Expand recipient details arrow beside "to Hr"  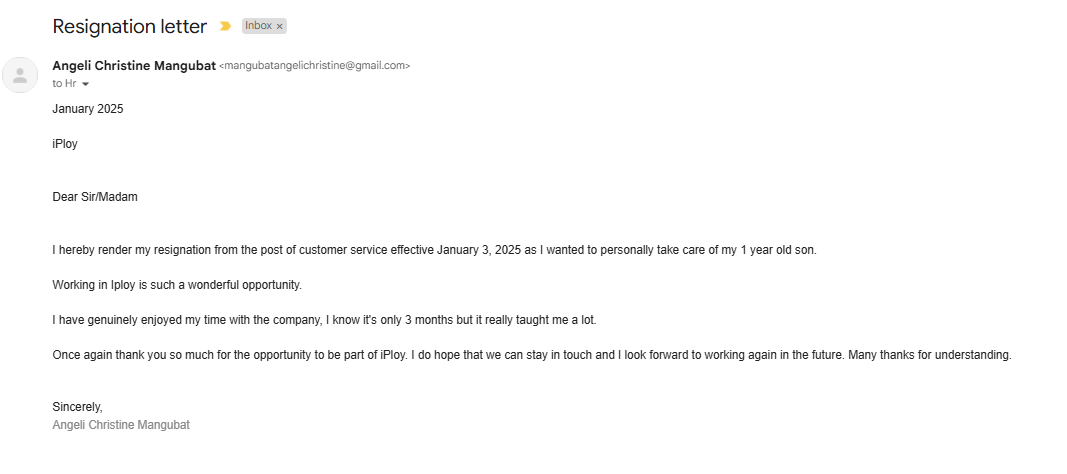coord(86,84)
